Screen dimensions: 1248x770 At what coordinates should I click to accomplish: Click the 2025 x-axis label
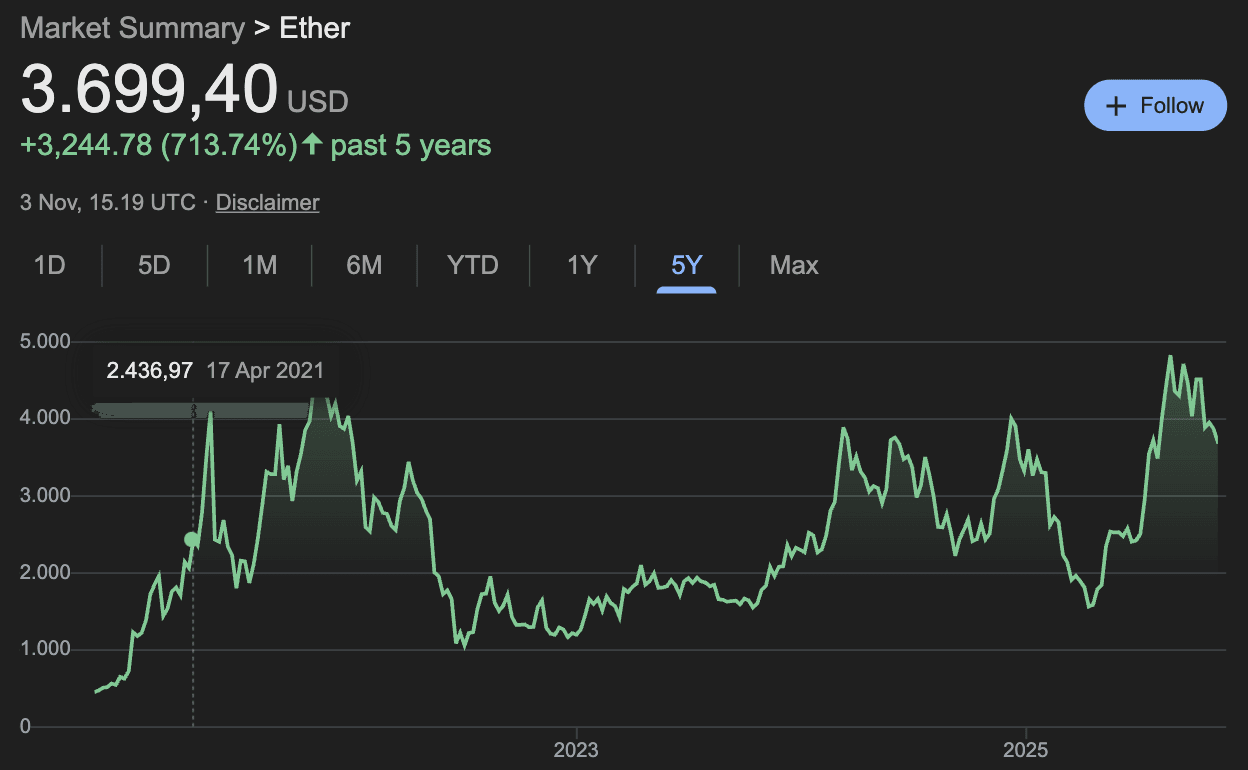1026,750
